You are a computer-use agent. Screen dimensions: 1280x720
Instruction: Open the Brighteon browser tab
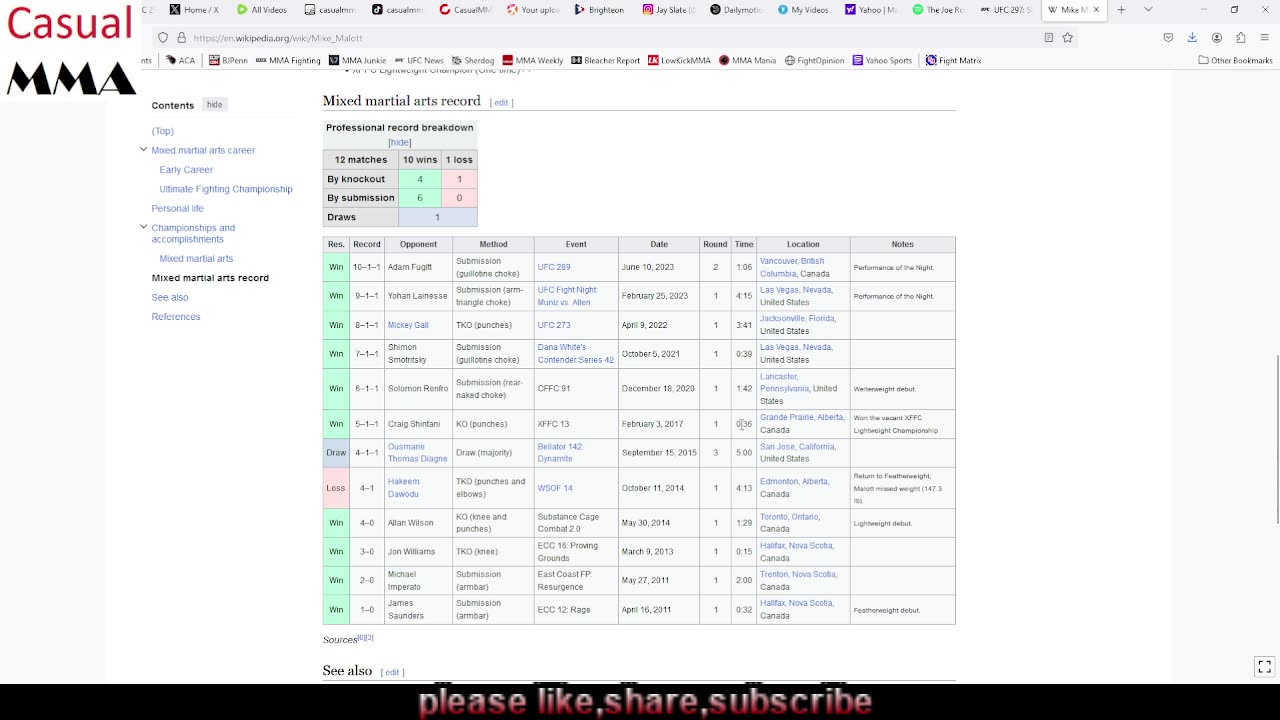pos(599,10)
